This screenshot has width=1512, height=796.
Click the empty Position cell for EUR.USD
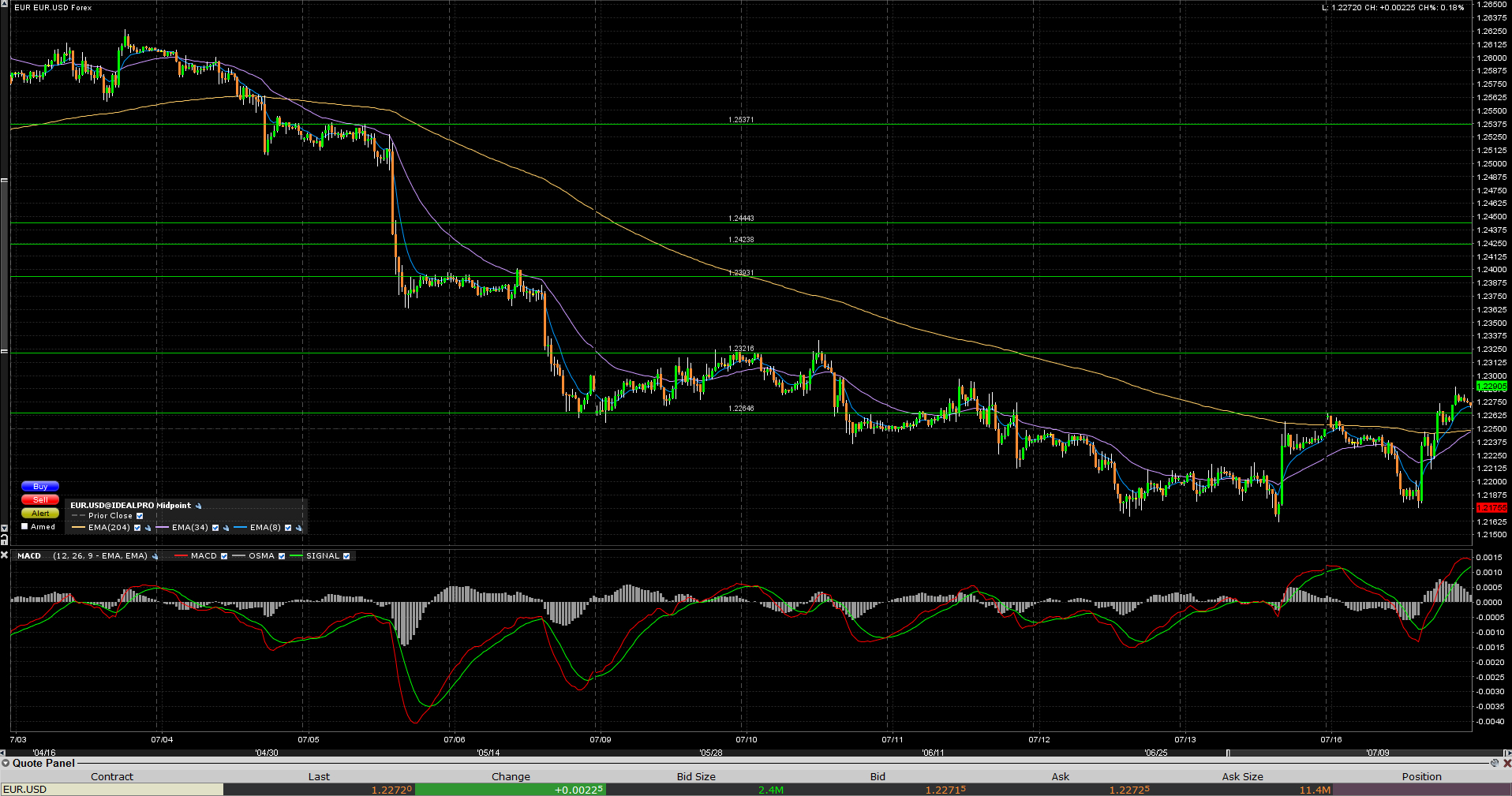tap(1422, 790)
